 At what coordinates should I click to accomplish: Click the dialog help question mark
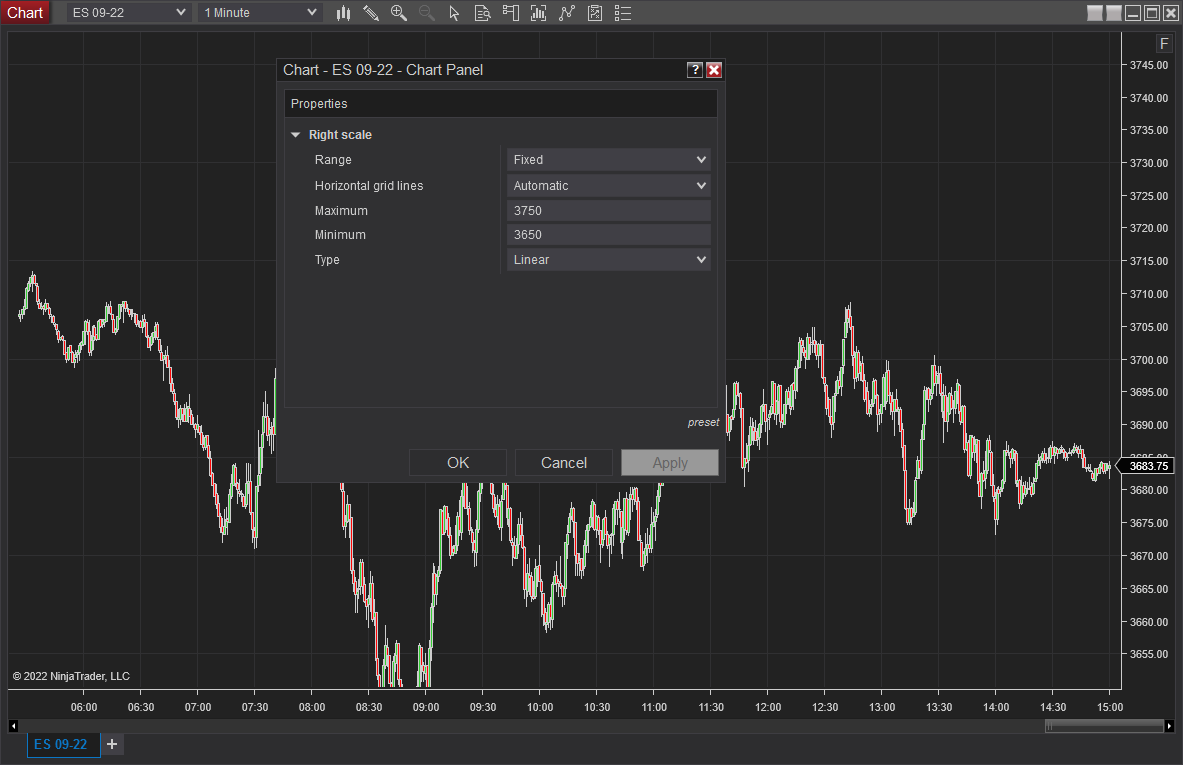(695, 70)
